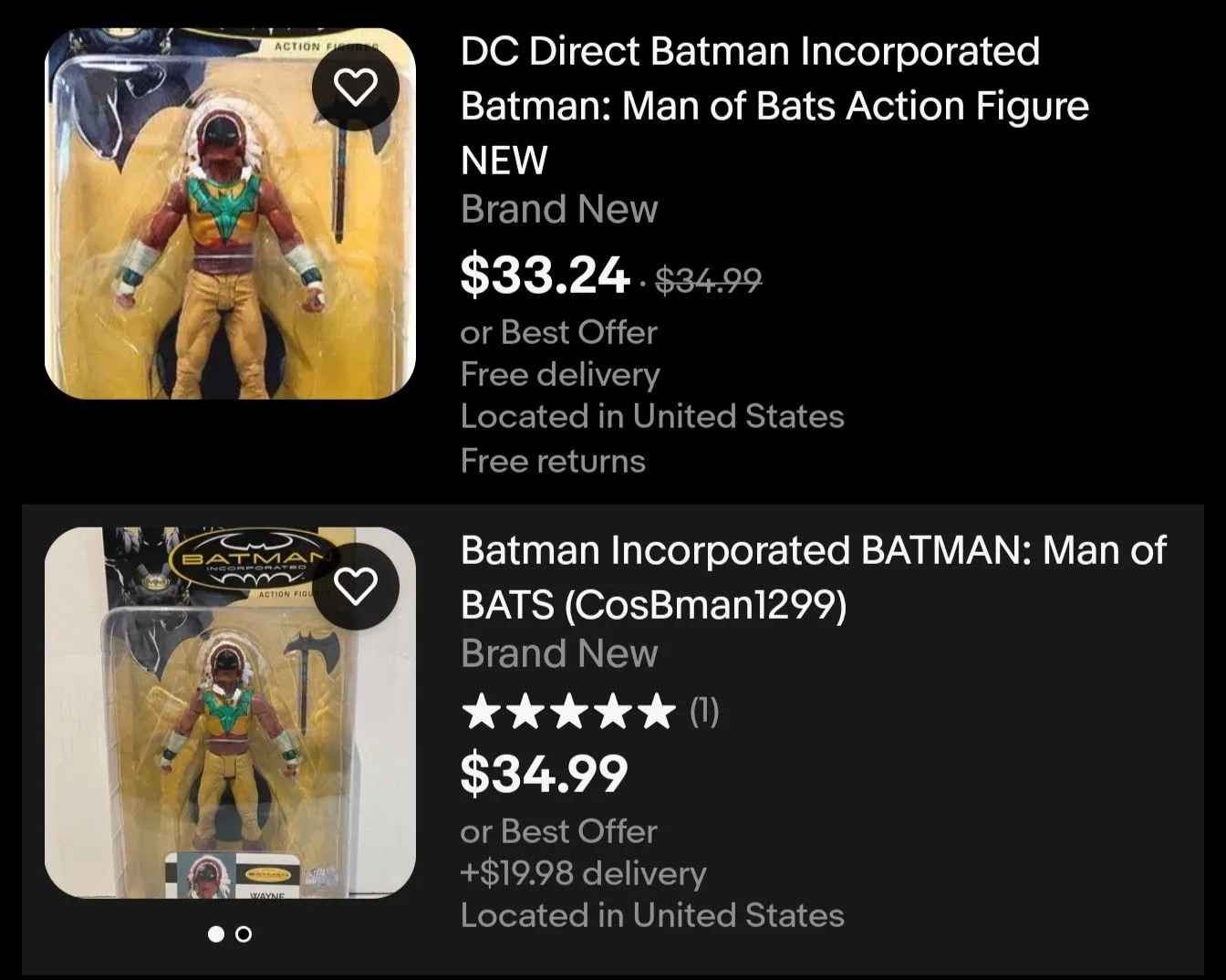The width and height of the screenshot is (1226, 980).
Task: Click the 'Free delivery' text
Action: coord(560,374)
